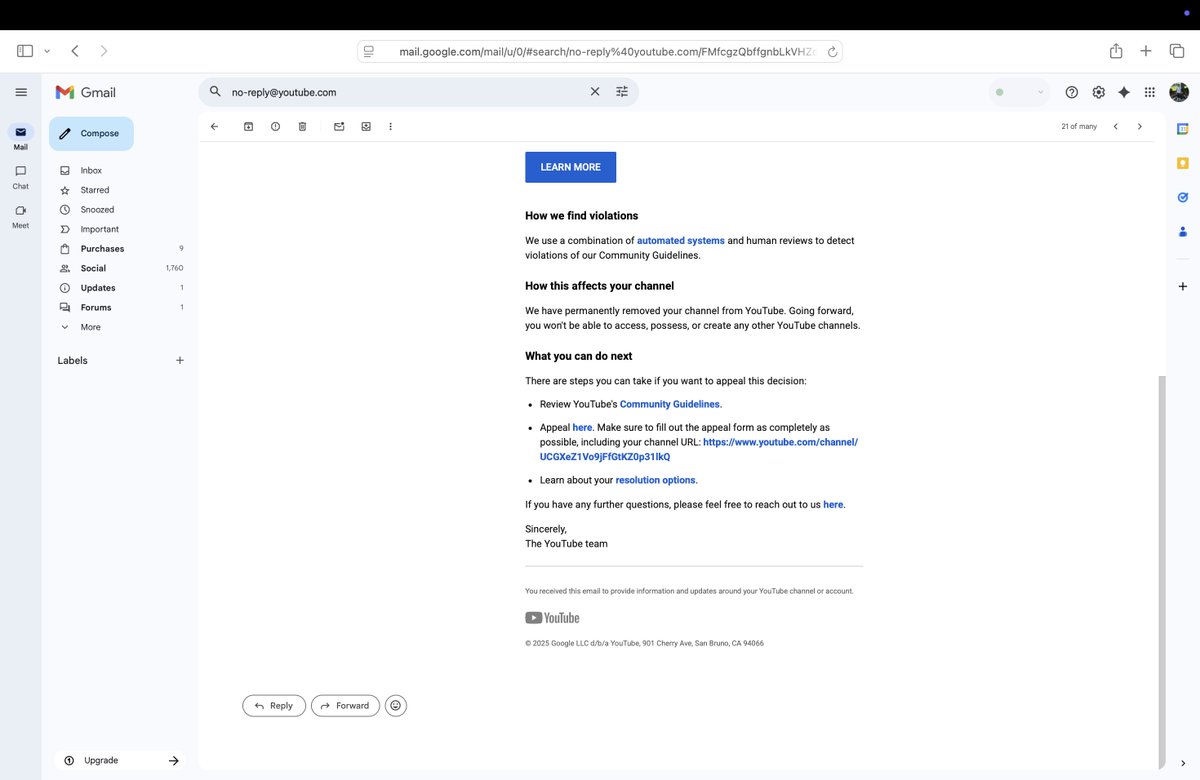Click the search field containing no-reply@youtube.com

[x=405, y=92]
